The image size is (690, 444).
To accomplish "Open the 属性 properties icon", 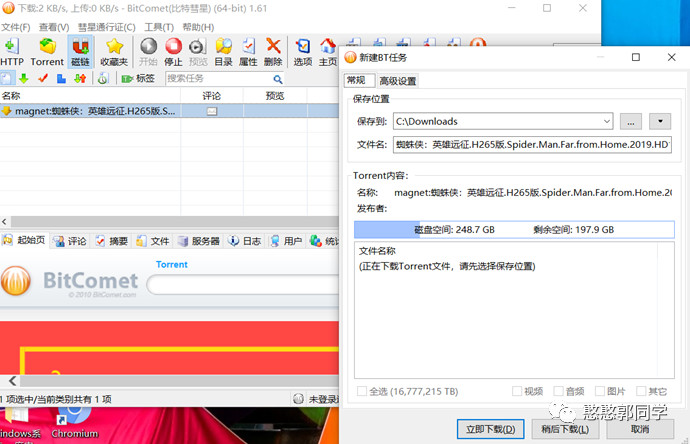I will 248,52.
